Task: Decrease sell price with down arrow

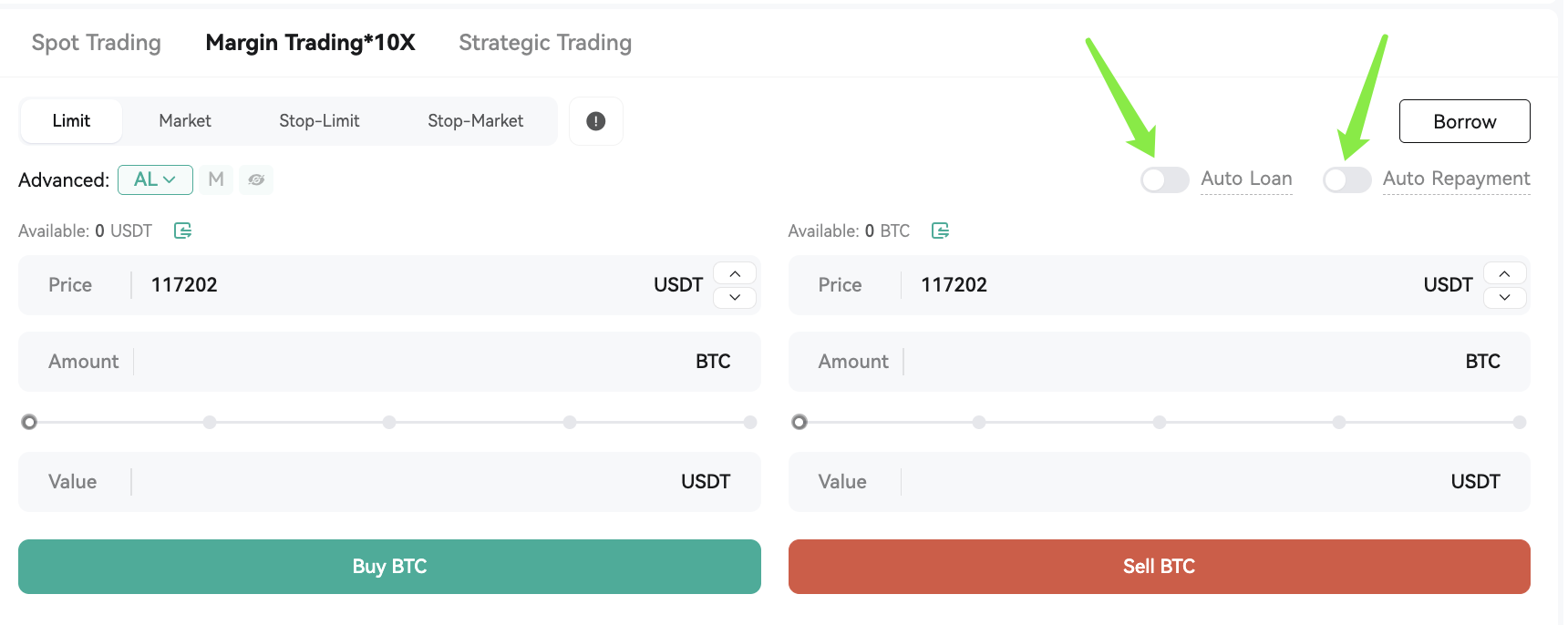Action: point(1504,297)
